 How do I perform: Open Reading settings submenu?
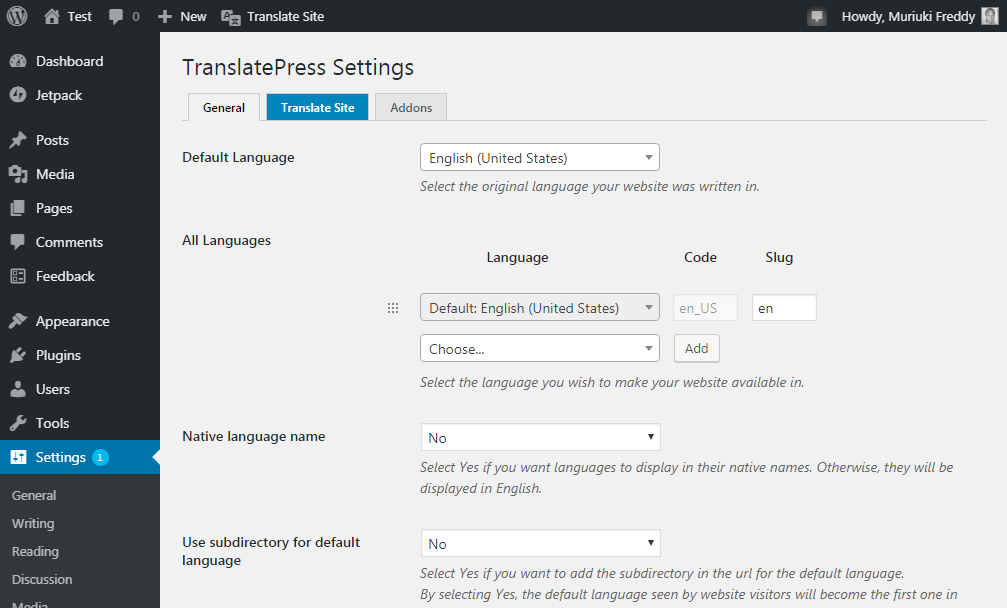tap(35, 552)
